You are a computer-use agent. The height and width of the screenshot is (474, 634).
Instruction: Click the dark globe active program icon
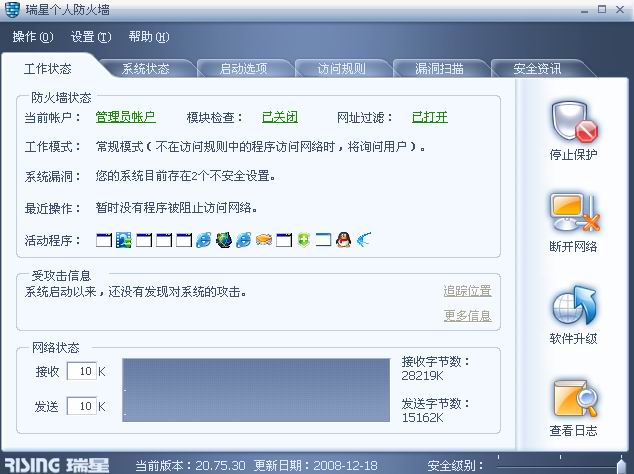tap(224, 240)
